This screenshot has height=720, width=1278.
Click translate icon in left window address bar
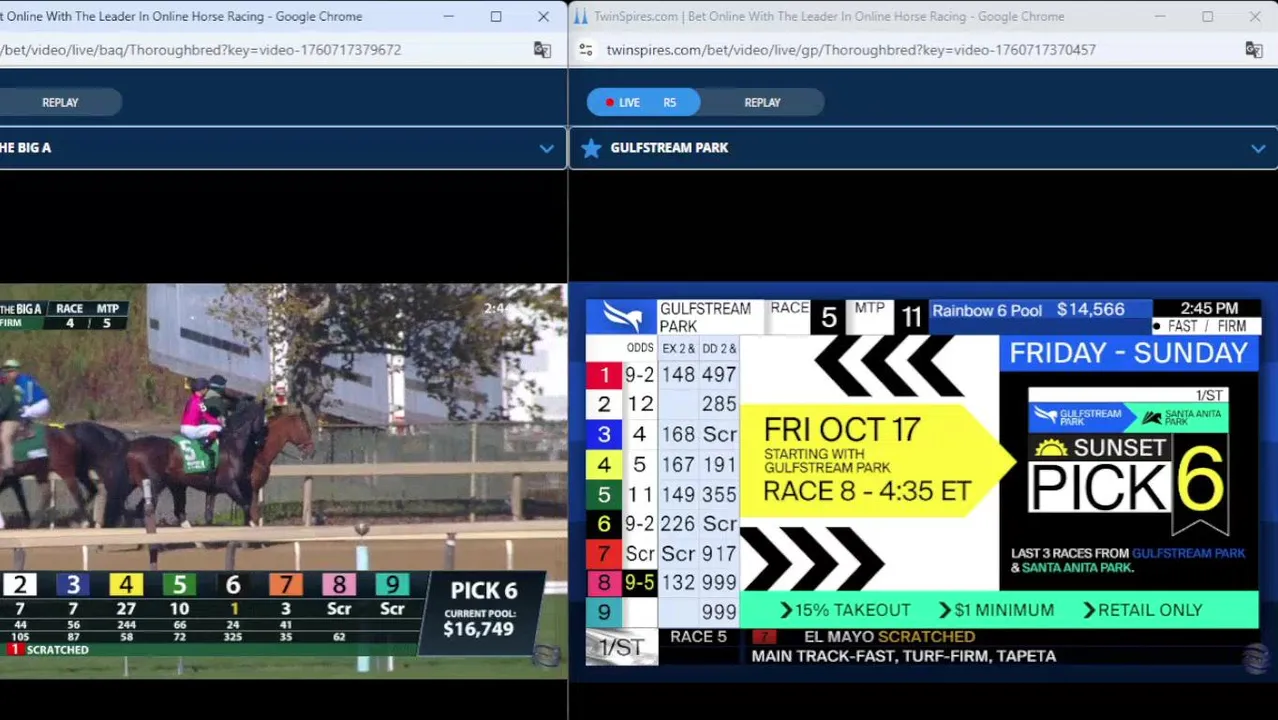[x=542, y=50]
